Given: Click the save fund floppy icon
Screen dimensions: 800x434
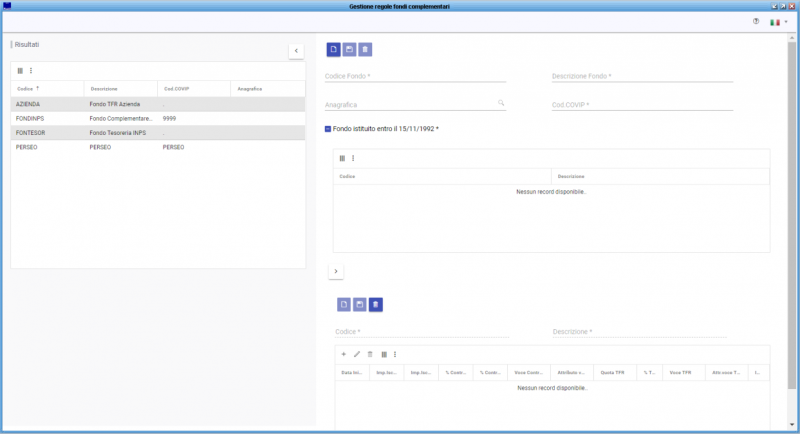Looking at the screenshot, I should (349, 49).
